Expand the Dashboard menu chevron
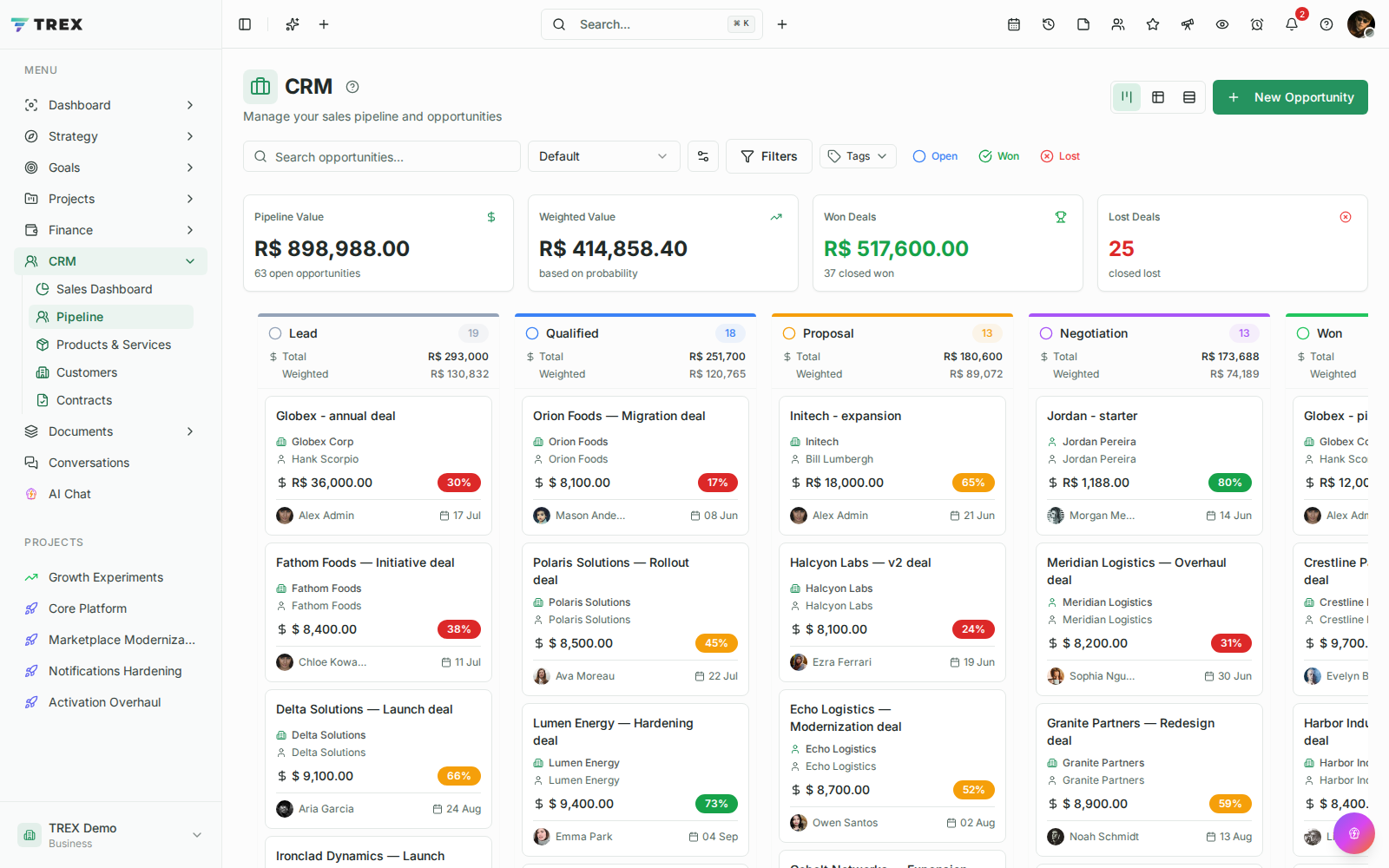This screenshot has width=1389, height=868. 190,105
